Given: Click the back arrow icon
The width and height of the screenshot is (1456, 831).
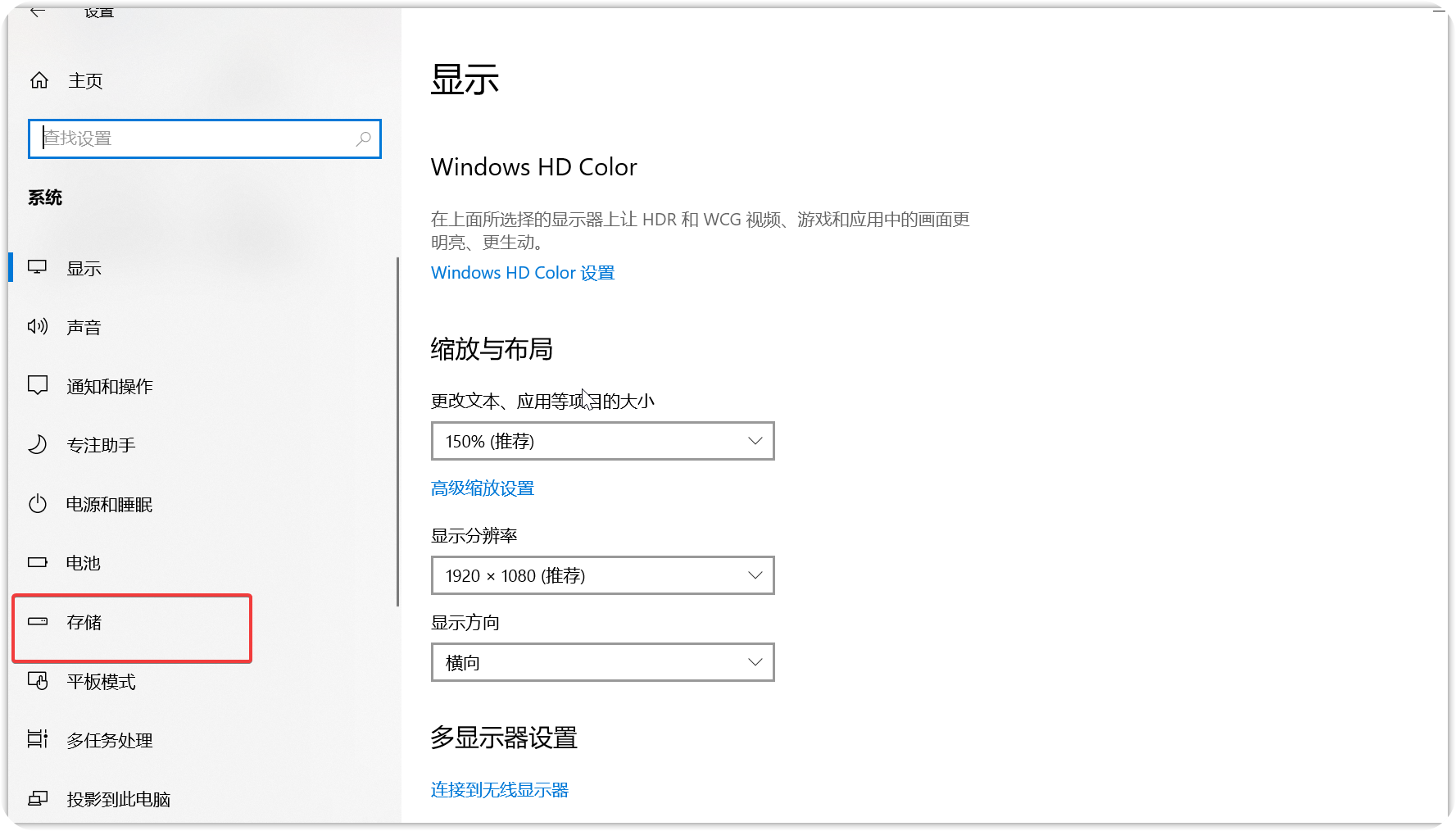Looking at the screenshot, I should [38, 12].
